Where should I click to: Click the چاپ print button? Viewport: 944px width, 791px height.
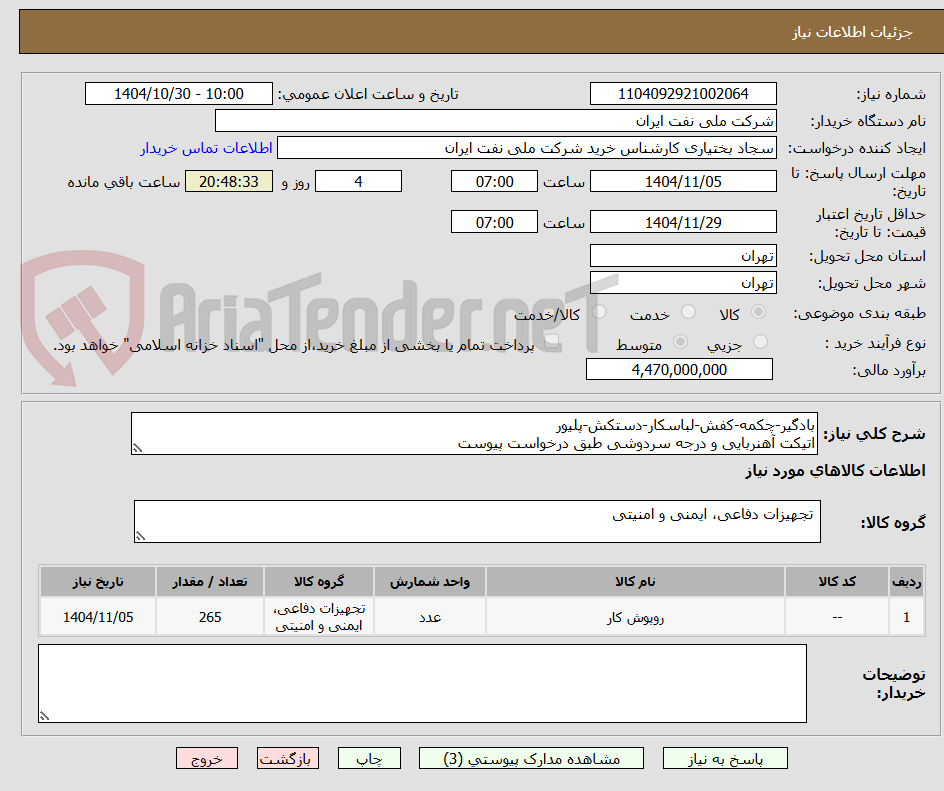point(369,758)
